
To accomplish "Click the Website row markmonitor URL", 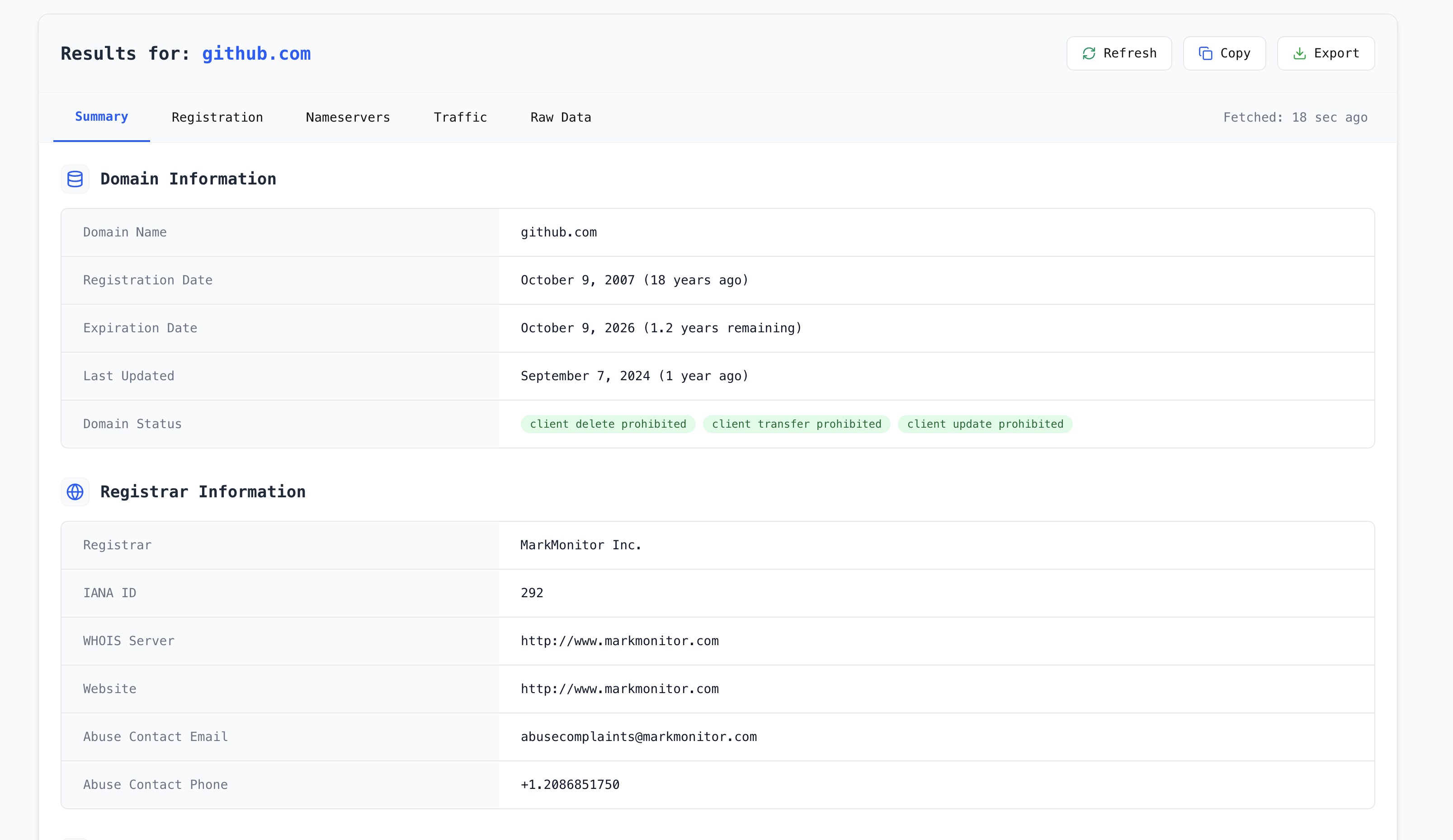I will coord(619,689).
